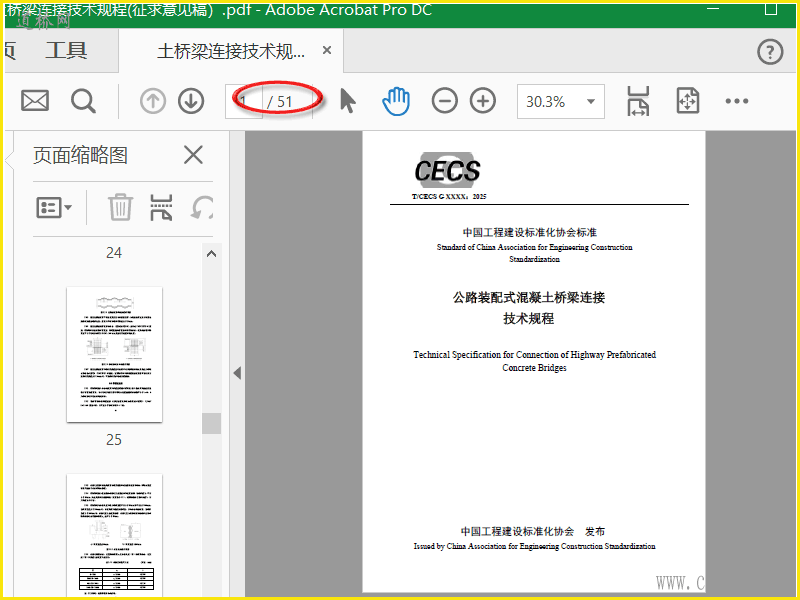The image size is (800, 600).
Task: Collapse the left navigation pane arrow
Action: pyautogui.click(x=237, y=373)
